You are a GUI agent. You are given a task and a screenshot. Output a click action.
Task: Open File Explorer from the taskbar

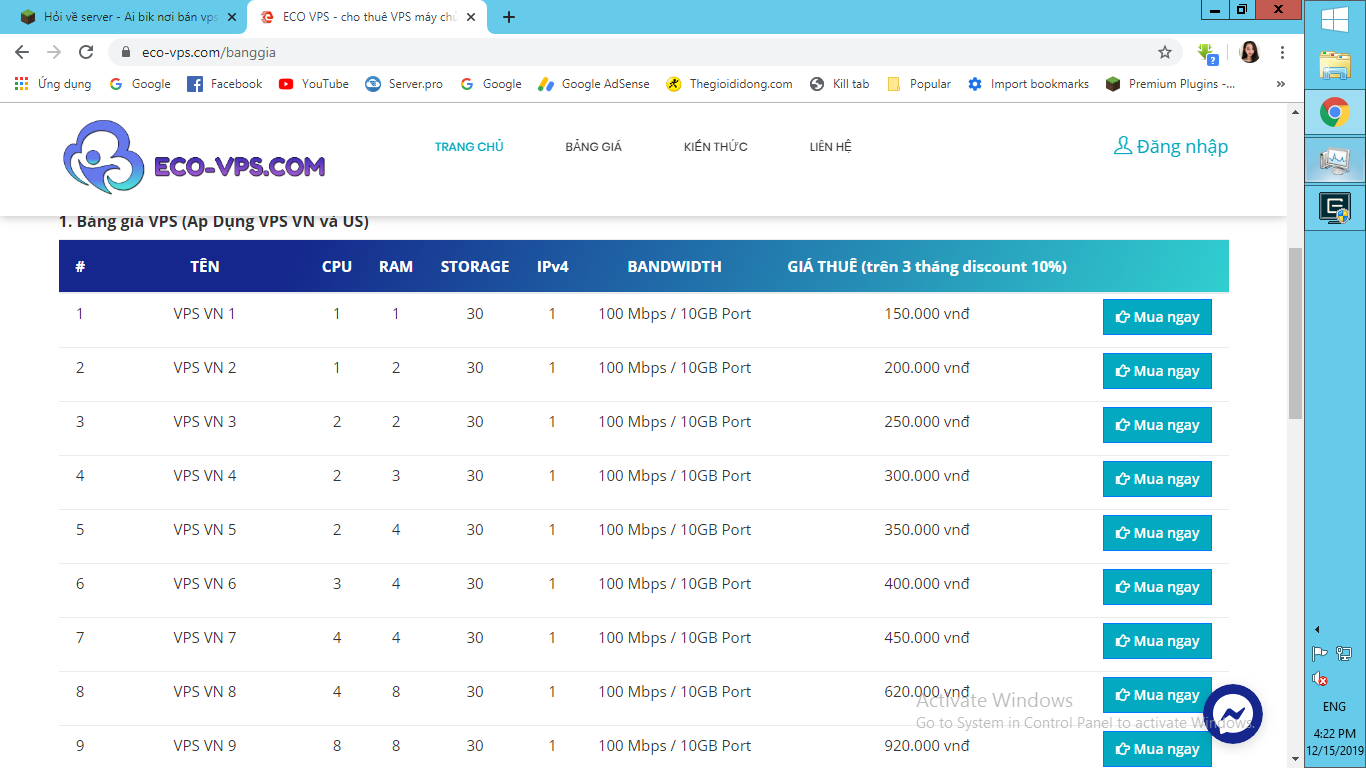coord(1335,65)
